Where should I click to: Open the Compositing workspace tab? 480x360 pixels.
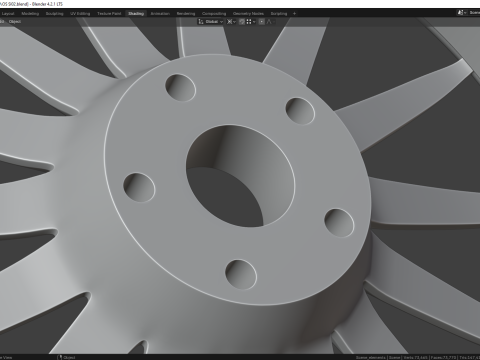pyautogui.click(x=214, y=14)
